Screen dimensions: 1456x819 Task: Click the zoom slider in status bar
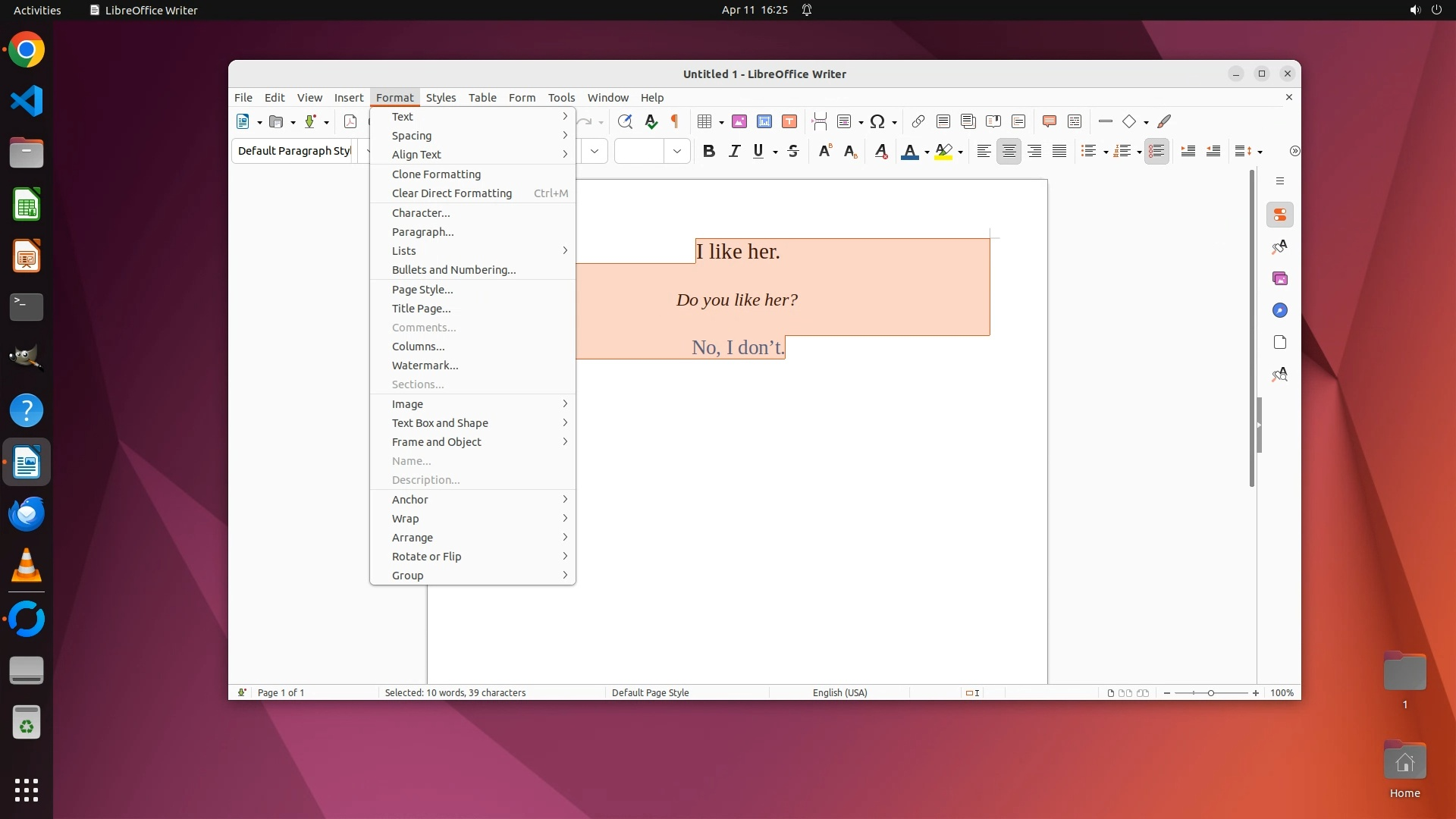coord(1211,693)
